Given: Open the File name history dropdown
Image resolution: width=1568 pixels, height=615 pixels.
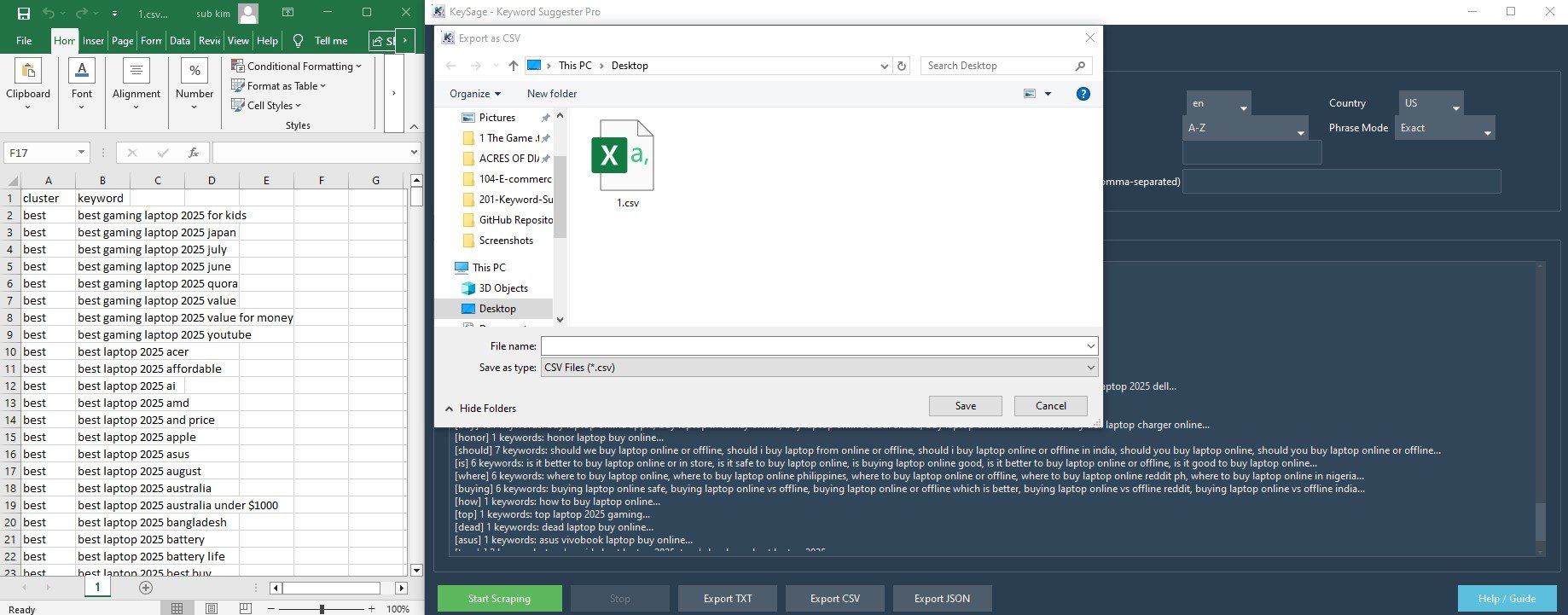Looking at the screenshot, I should [x=1091, y=346].
